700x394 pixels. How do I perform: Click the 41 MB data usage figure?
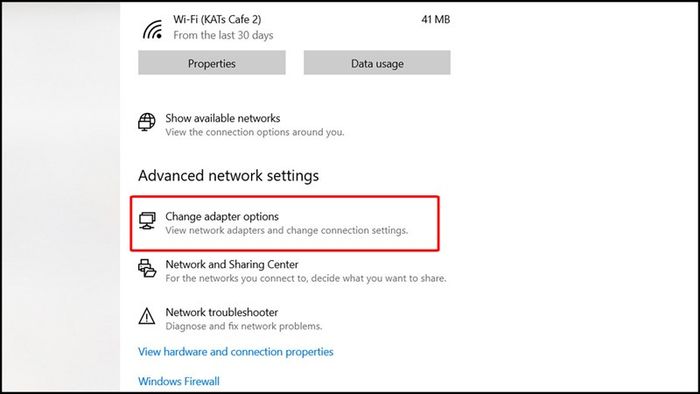(436, 20)
